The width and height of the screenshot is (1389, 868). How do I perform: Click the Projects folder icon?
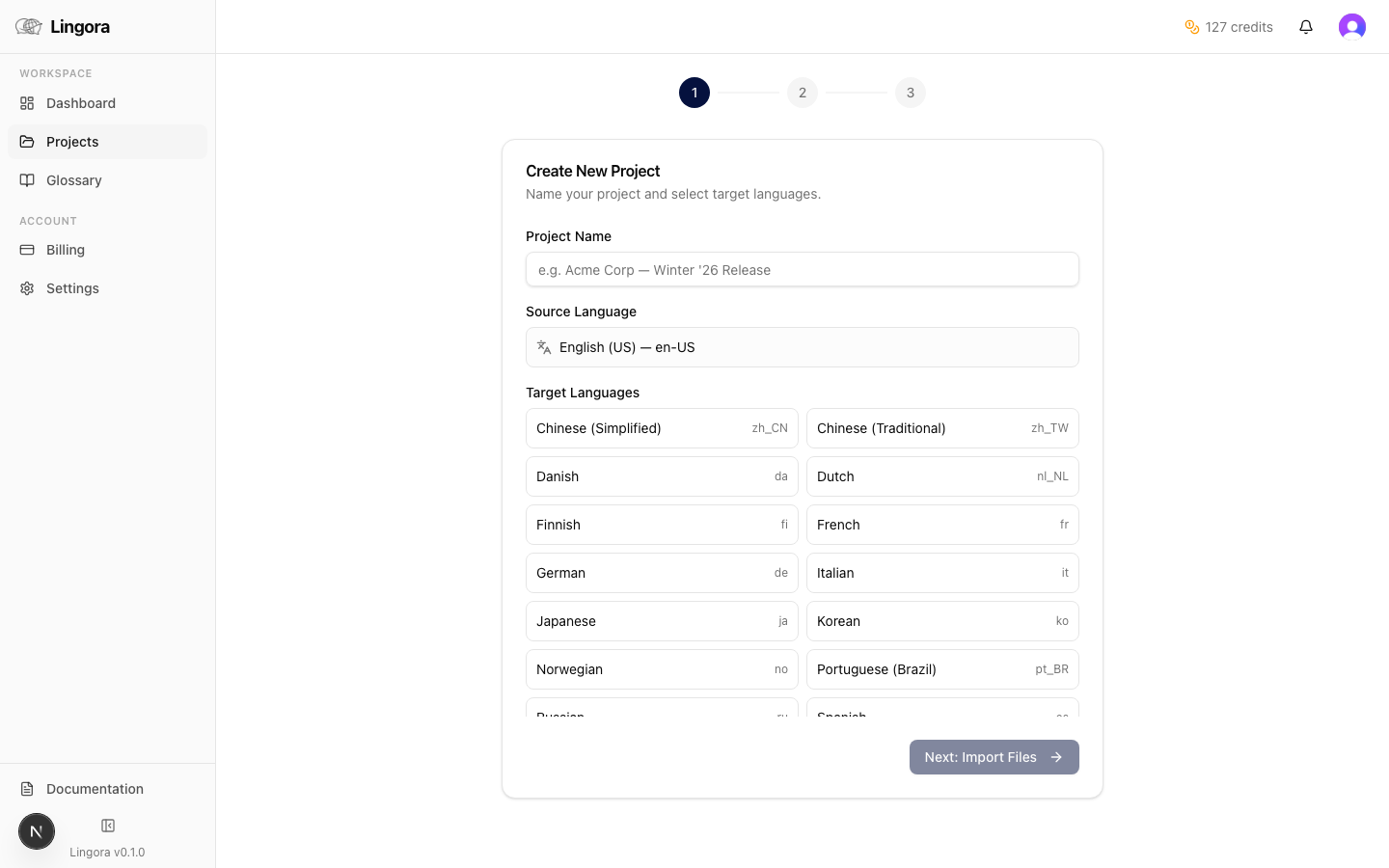click(x=28, y=141)
